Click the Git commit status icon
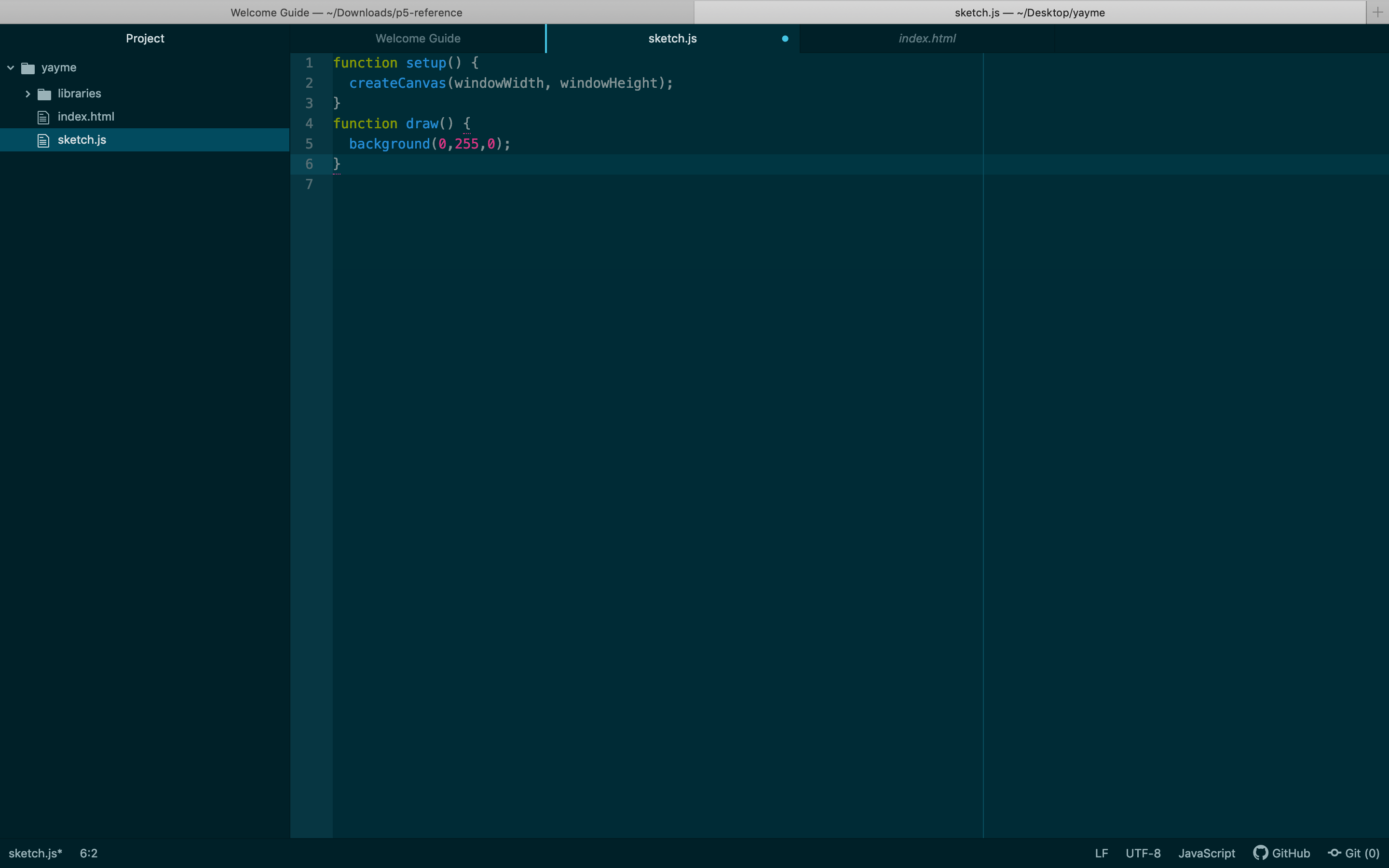This screenshot has width=1389, height=868. click(1335, 853)
